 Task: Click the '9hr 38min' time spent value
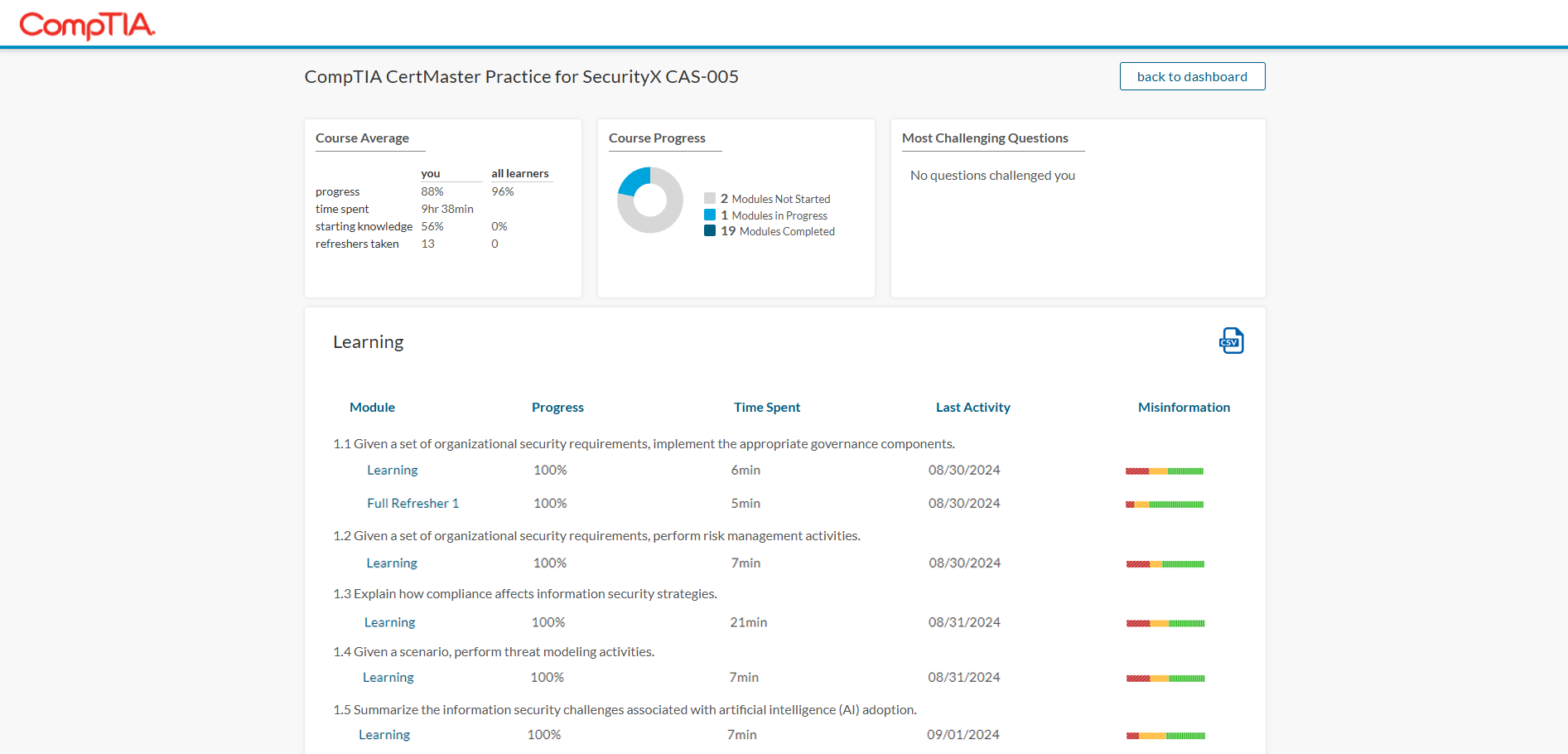(x=447, y=209)
